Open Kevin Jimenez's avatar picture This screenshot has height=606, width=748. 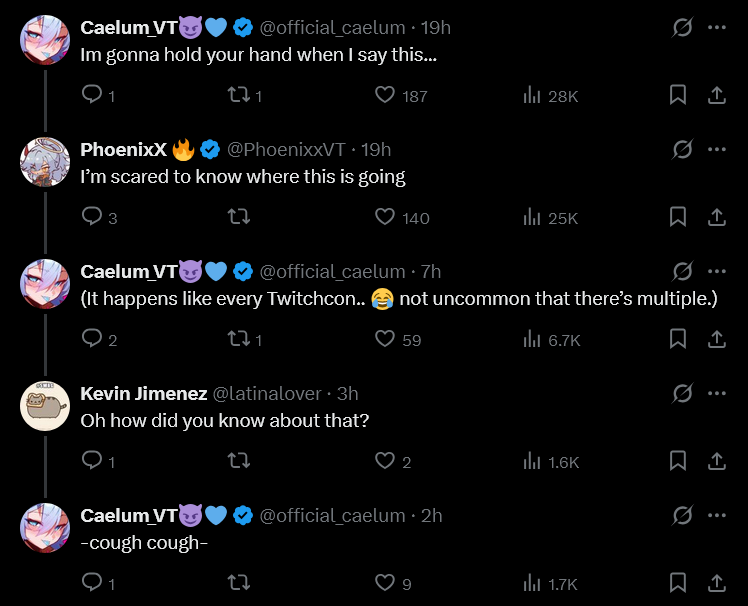point(45,406)
